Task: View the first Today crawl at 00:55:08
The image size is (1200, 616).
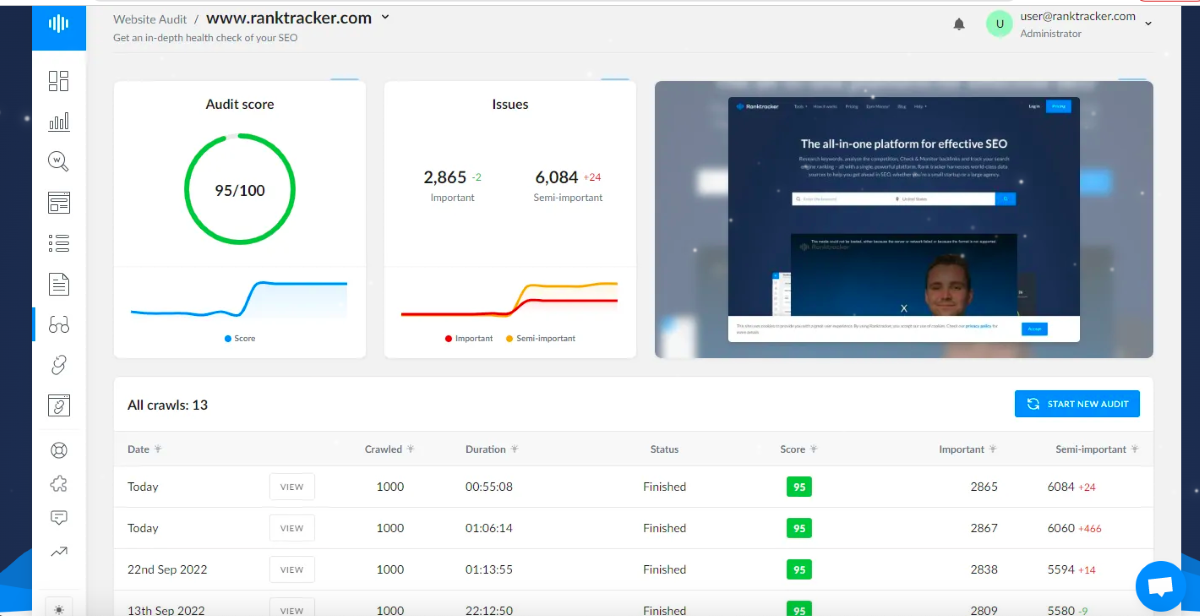Action: click(292, 487)
